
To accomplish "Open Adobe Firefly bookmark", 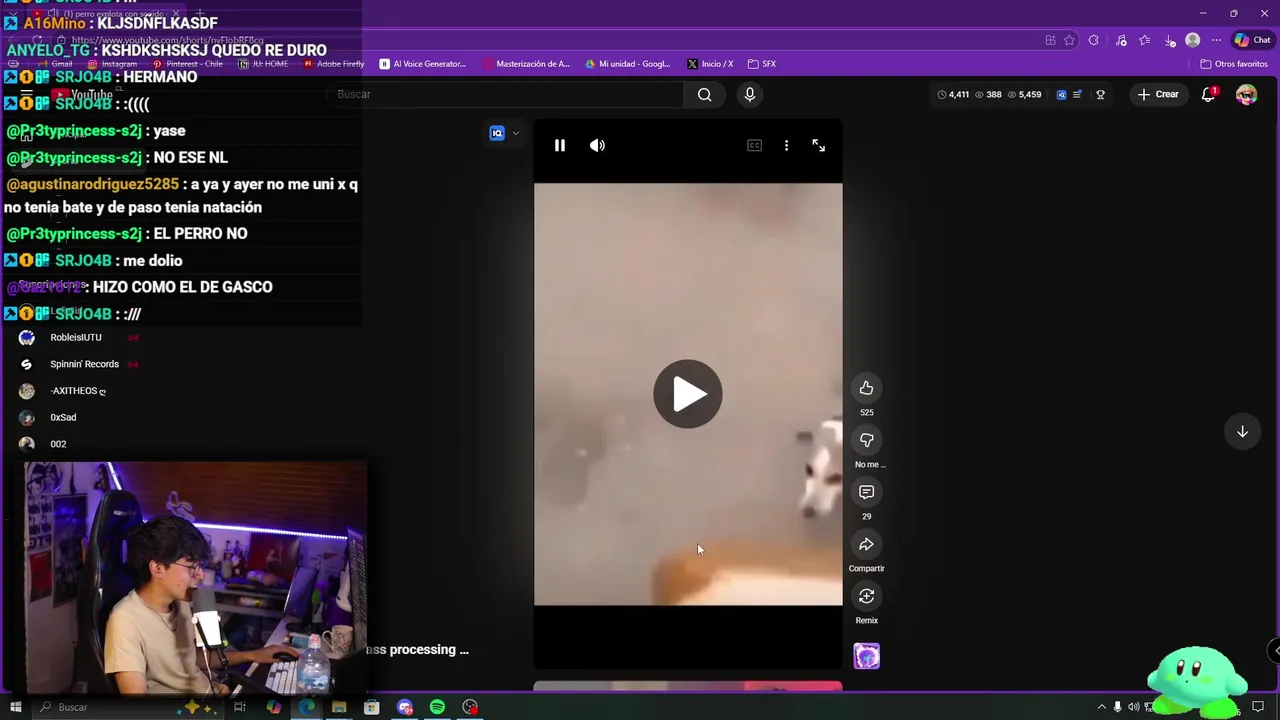I will point(334,64).
